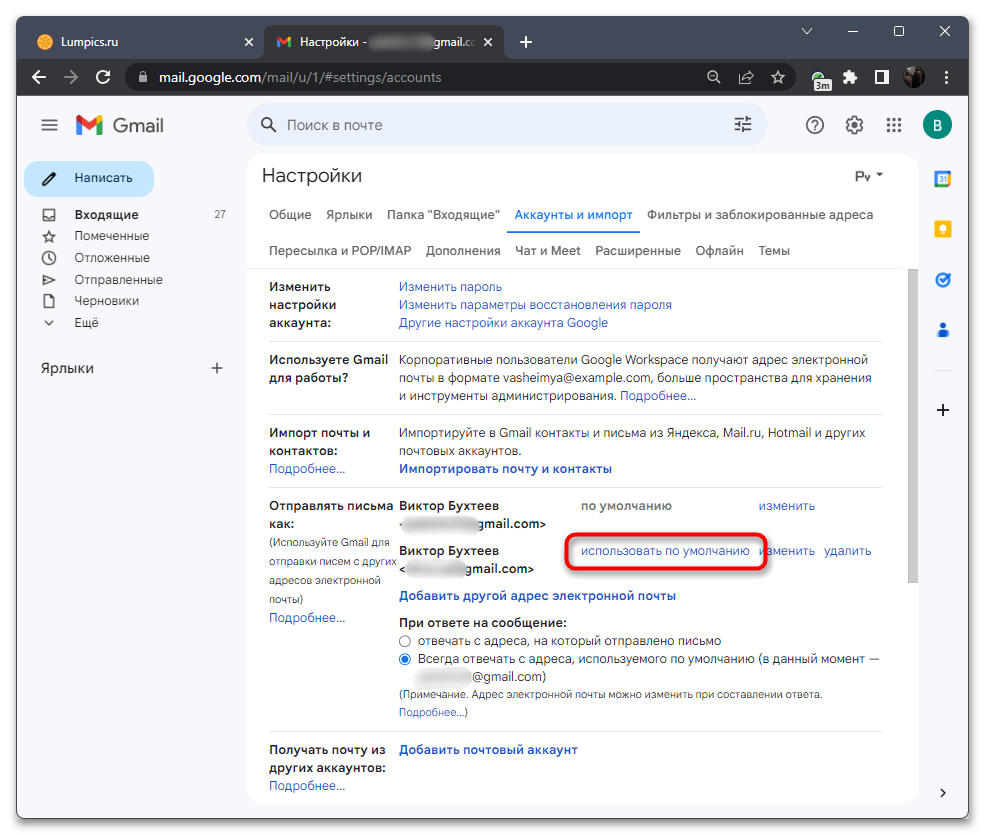Open Google Keep side panel icon
Image resolution: width=985 pixels, height=835 pixels.
[x=942, y=229]
